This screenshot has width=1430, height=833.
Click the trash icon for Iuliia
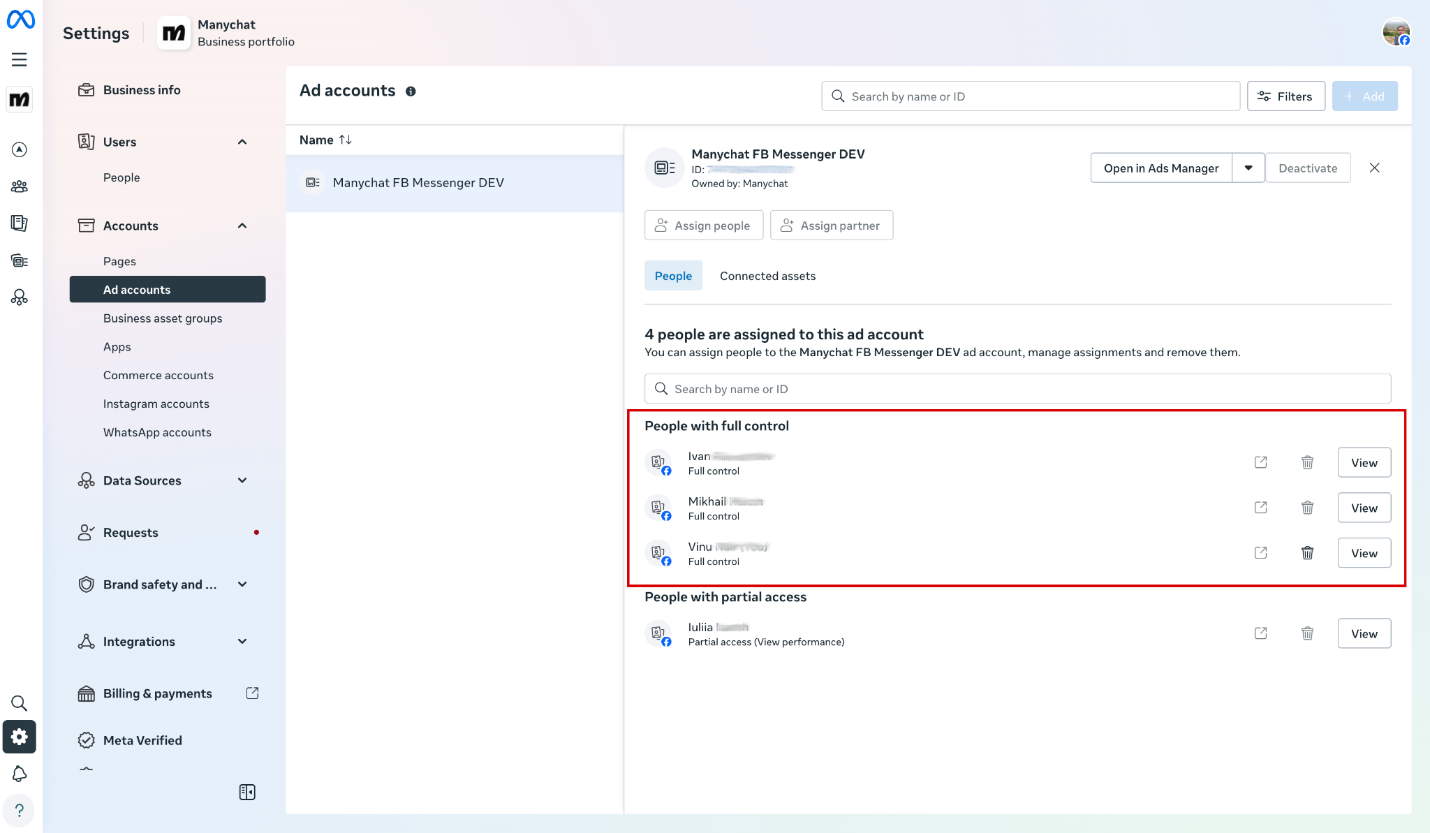coord(1307,633)
